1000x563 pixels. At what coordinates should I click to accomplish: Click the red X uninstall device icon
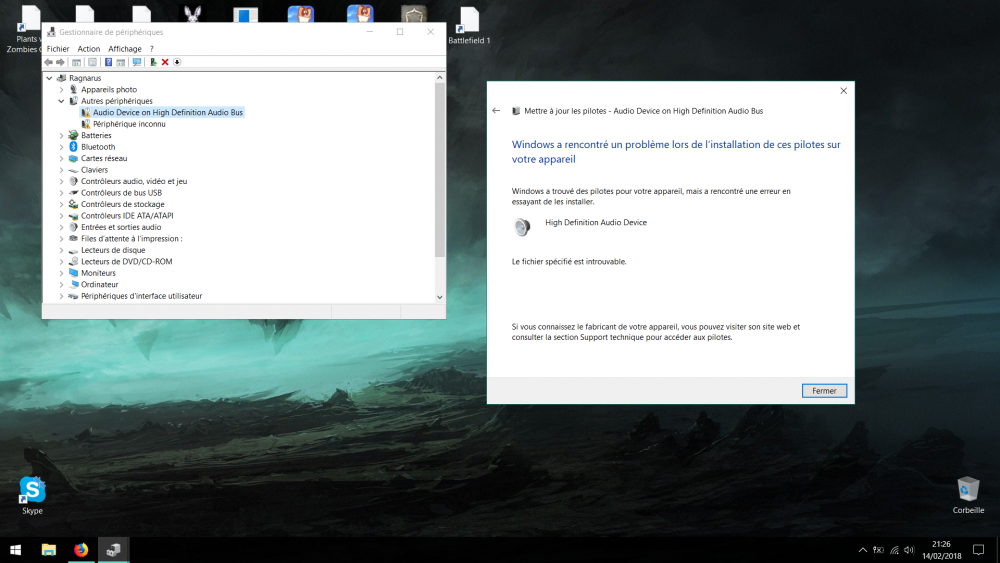[165, 62]
